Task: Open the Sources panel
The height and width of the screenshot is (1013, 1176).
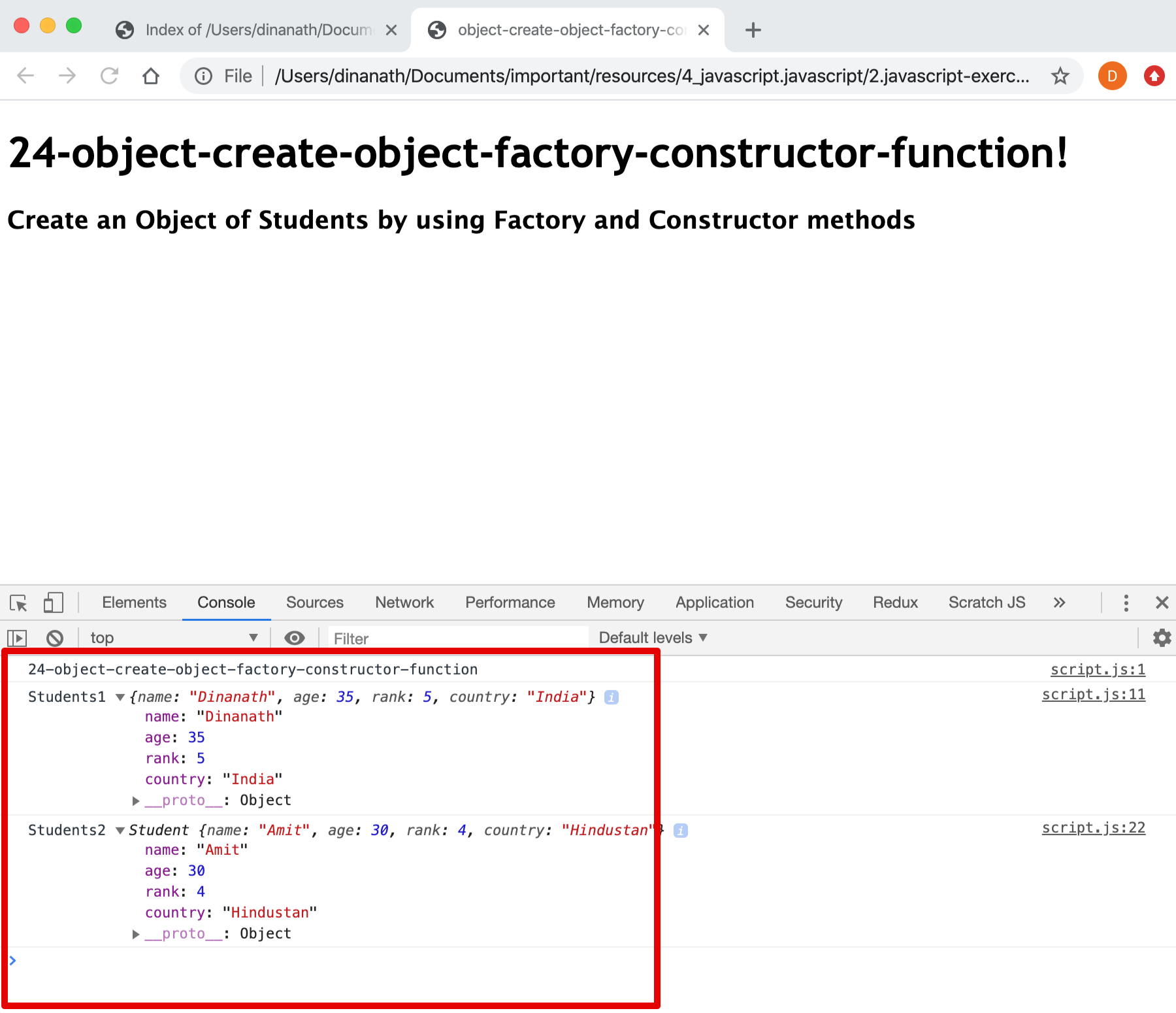Action: tap(315, 603)
